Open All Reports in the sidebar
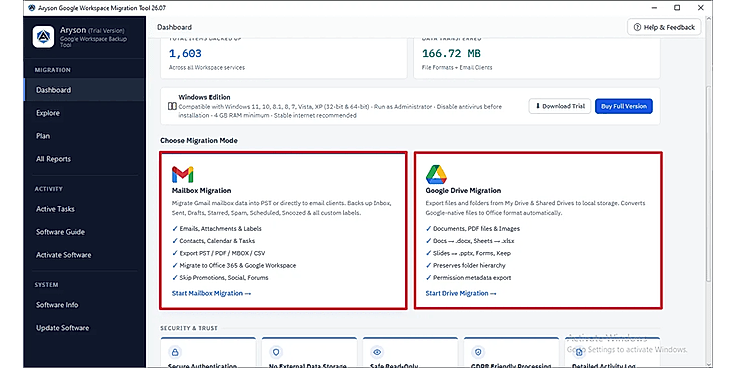 (x=84, y=159)
